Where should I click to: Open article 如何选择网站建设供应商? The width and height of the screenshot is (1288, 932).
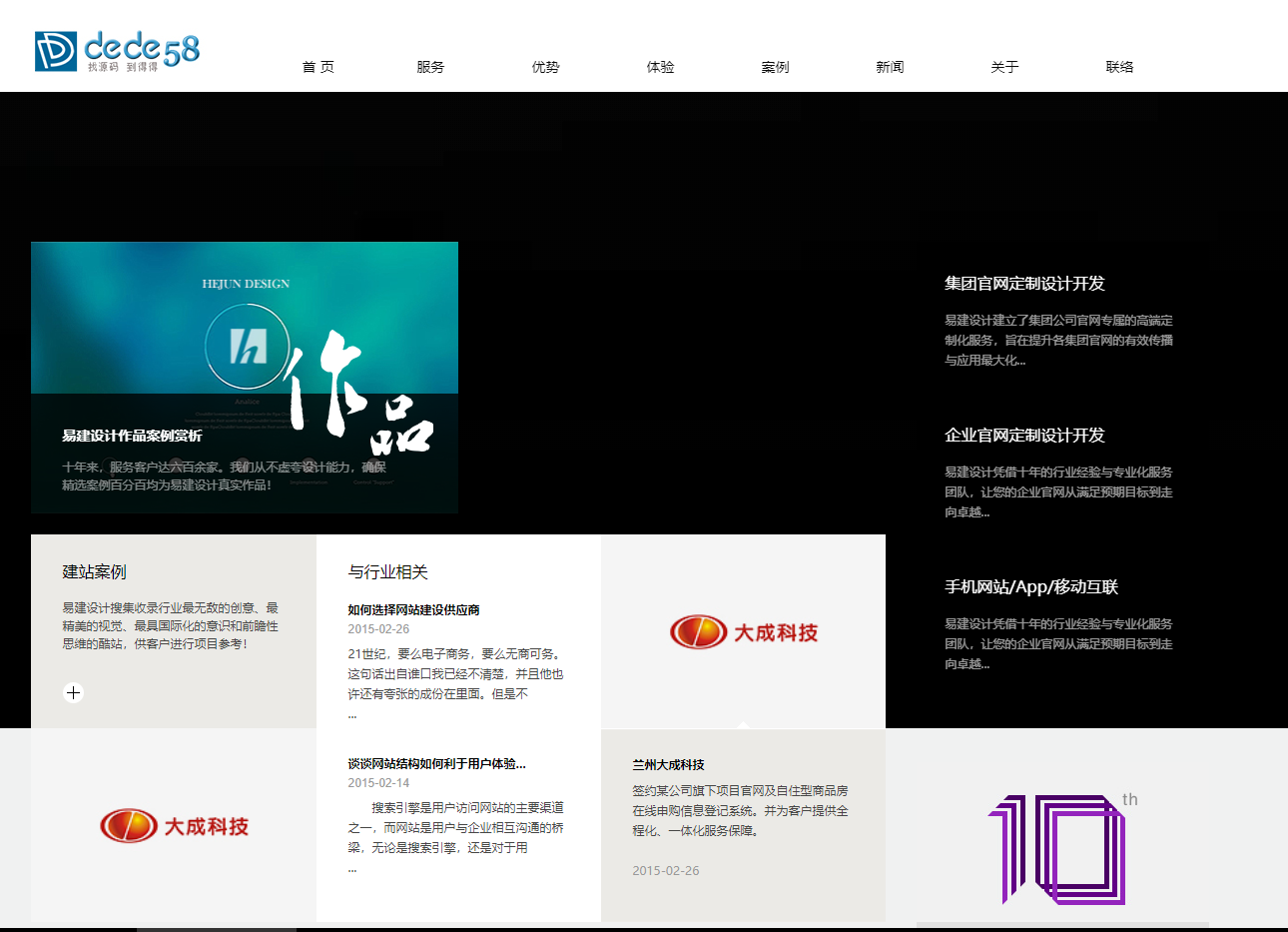[413, 610]
